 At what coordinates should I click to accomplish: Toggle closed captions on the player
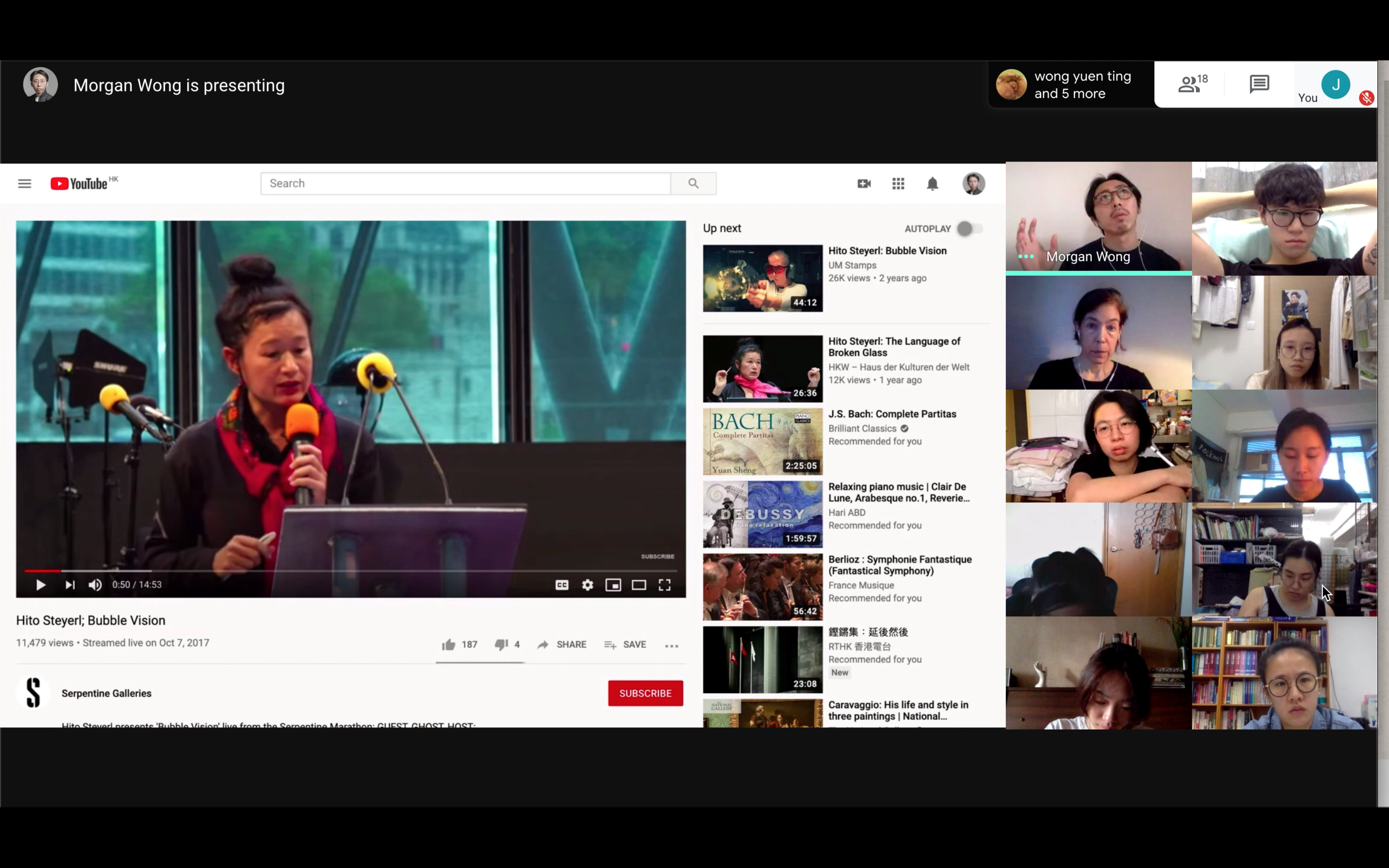pos(562,585)
